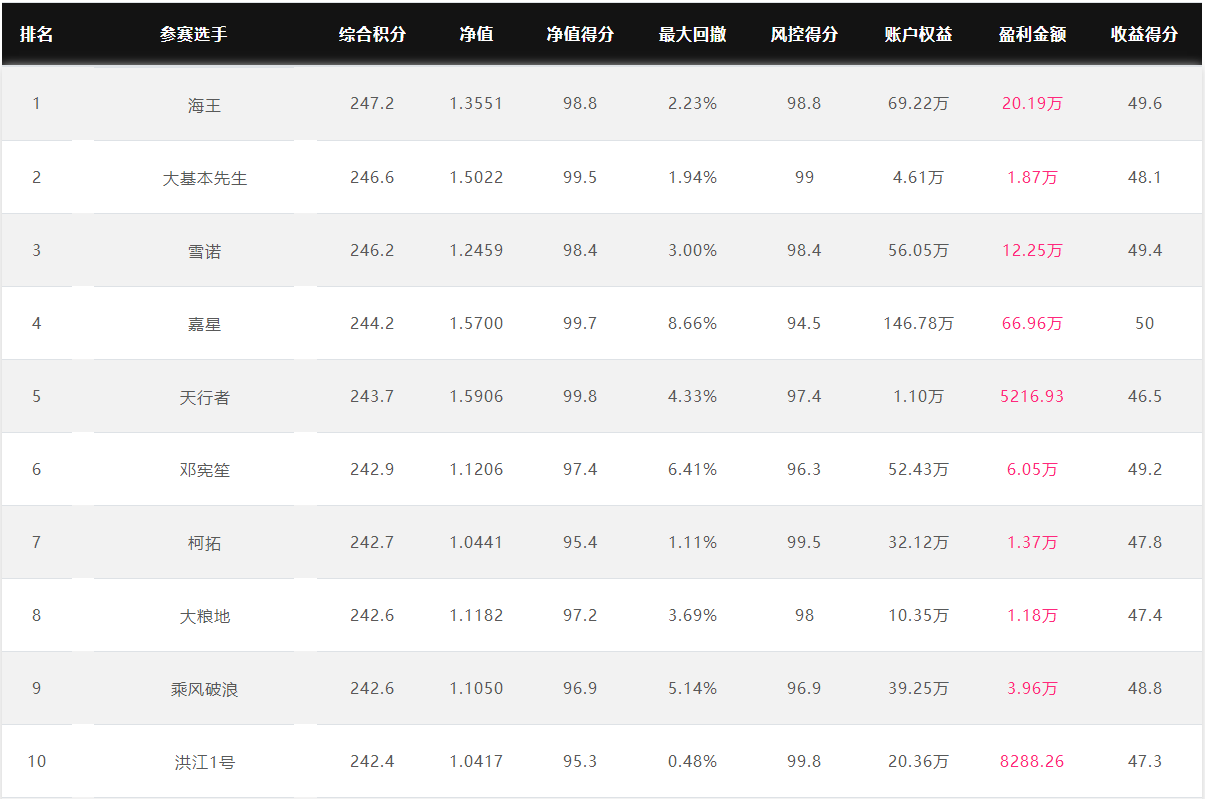Click the 参赛选手 column header
This screenshot has height=799, width=1205.
click(193, 34)
